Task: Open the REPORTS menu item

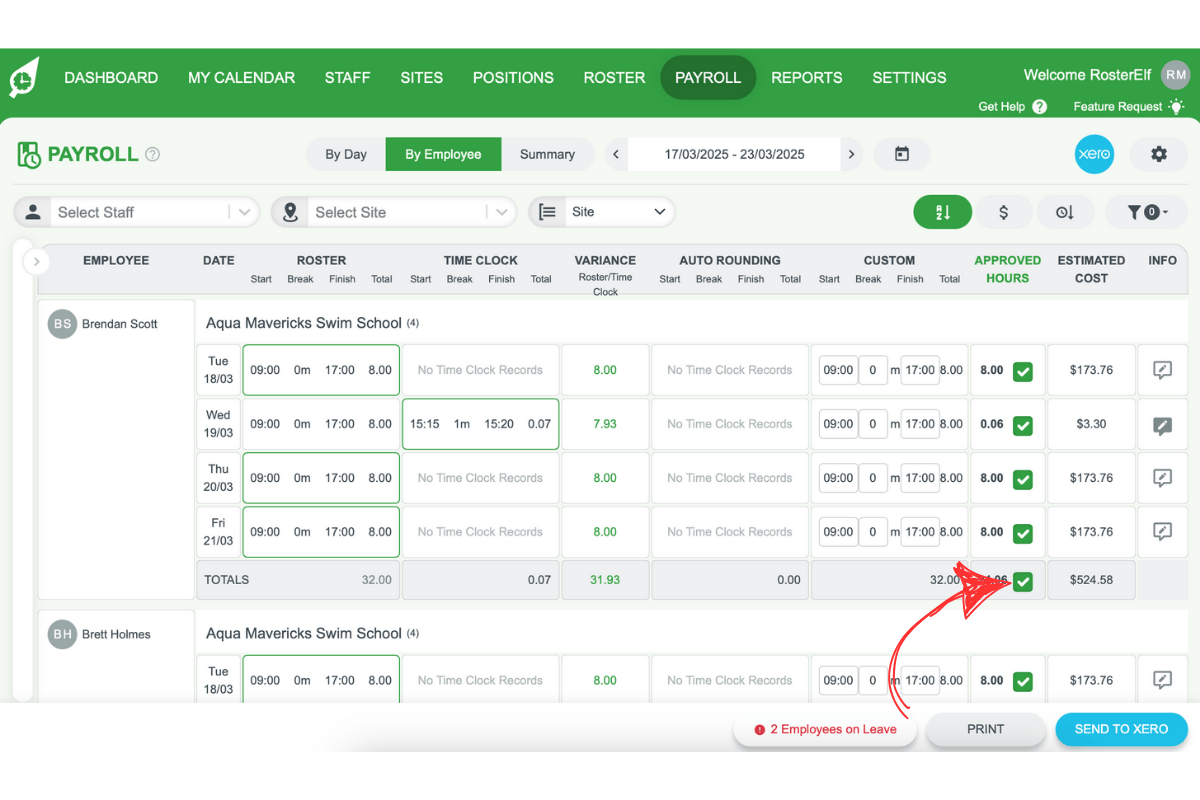Action: 807,77
